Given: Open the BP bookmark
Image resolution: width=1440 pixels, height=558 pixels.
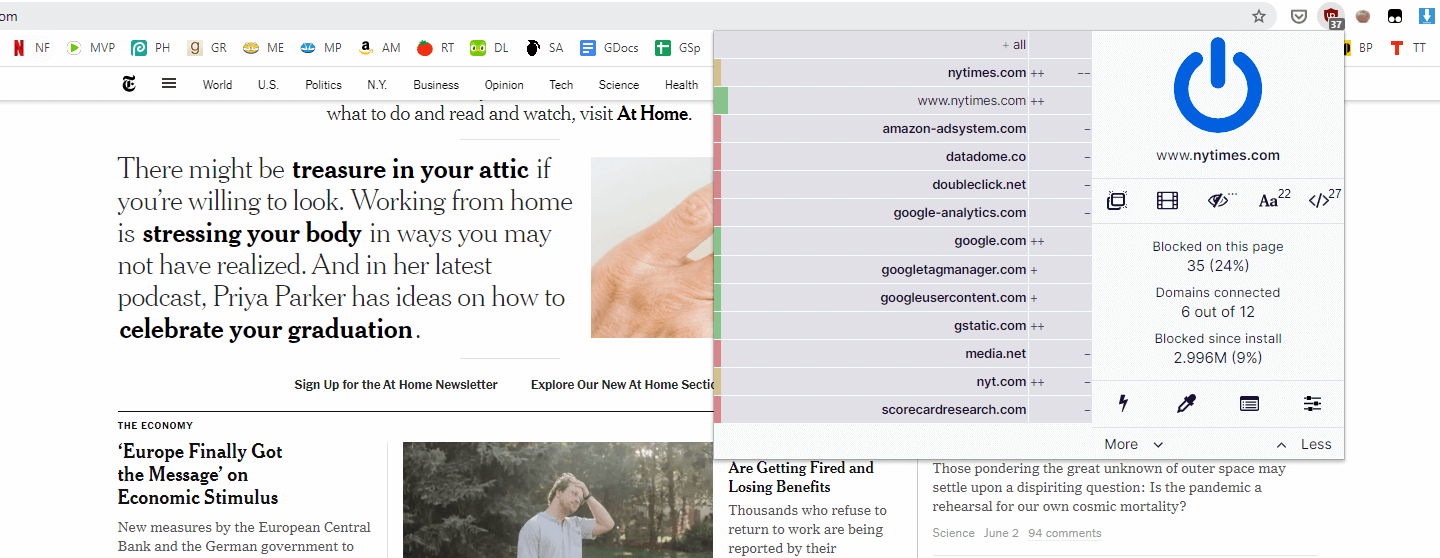Looking at the screenshot, I should (x=1360, y=47).
